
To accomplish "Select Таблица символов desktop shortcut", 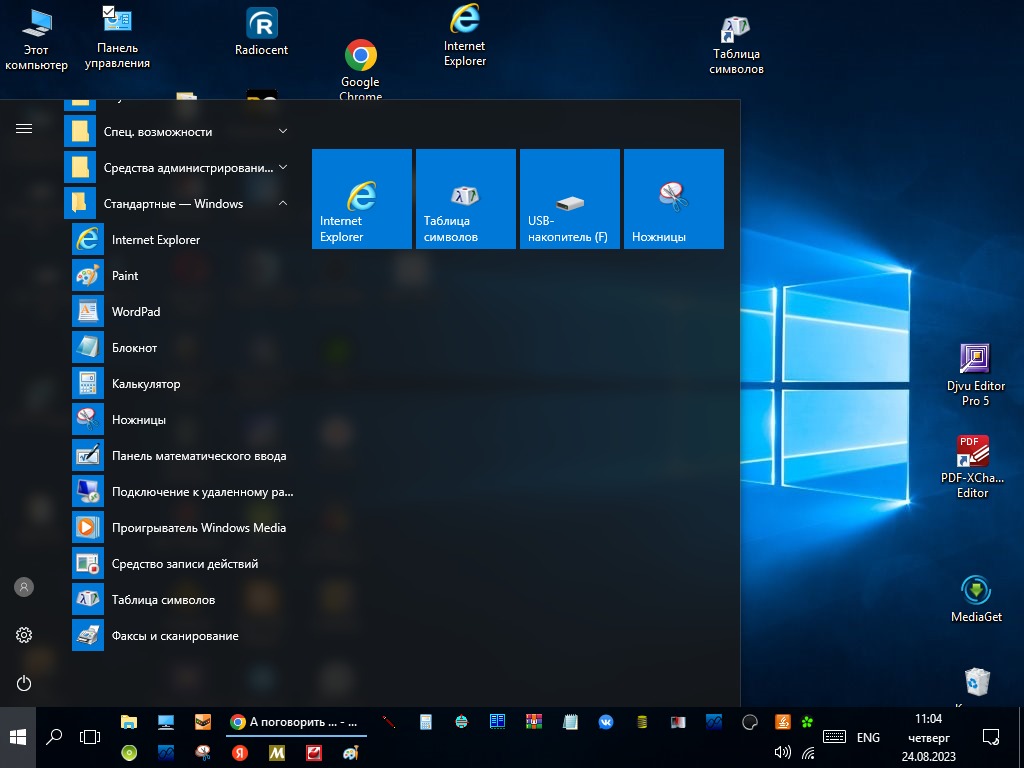I will (x=737, y=44).
